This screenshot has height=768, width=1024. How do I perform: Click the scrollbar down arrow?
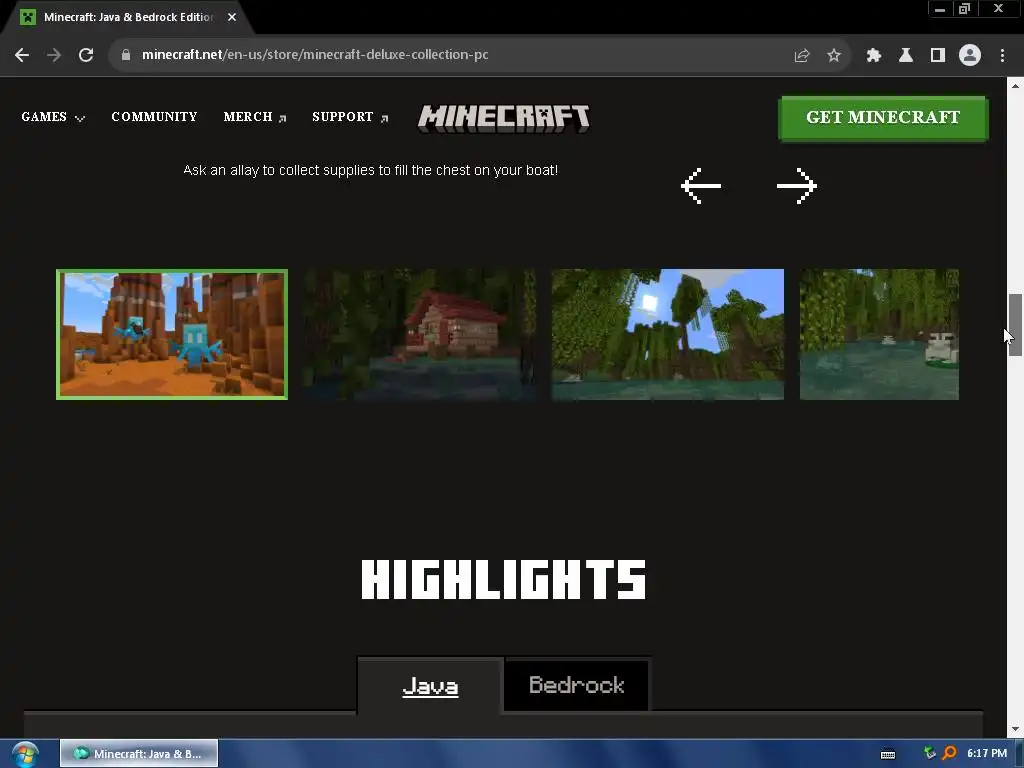coord(1015,729)
